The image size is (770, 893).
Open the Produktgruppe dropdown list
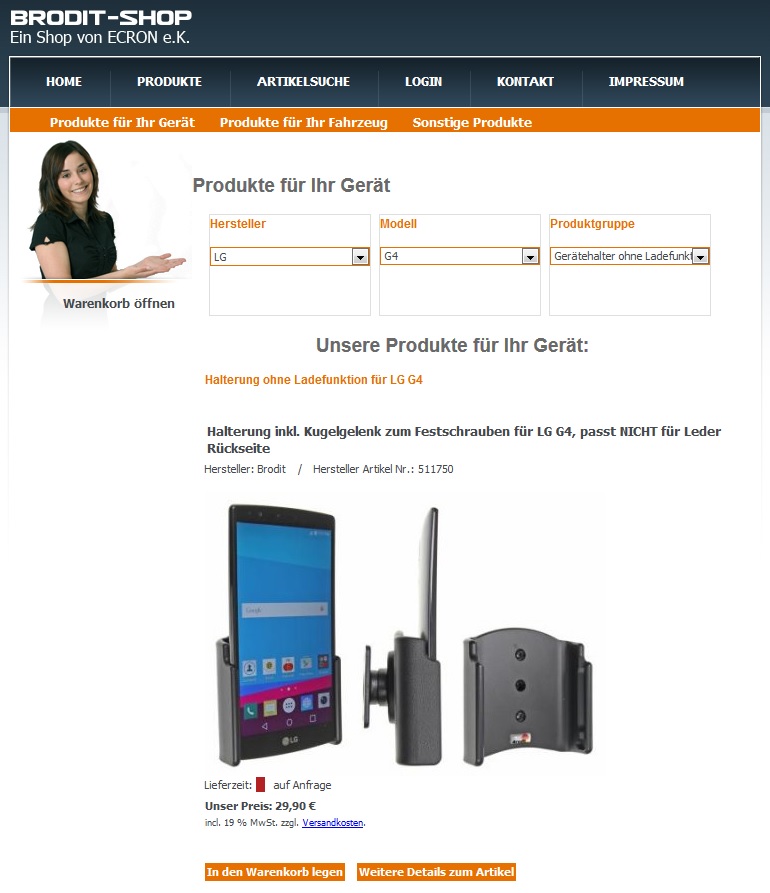coord(629,256)
